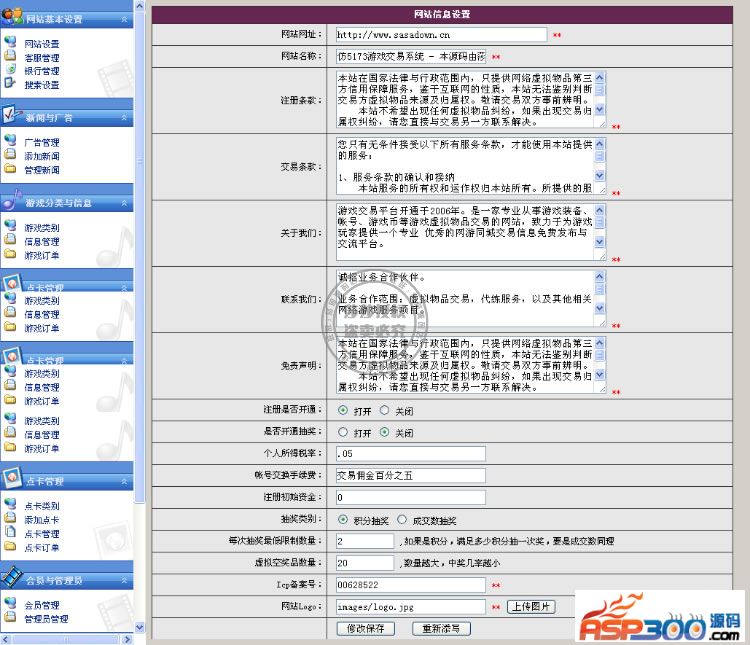Click the icon beside 点卡类别
Image resolution: width=750 pixels, height=645 pixels.
(11, 504)
